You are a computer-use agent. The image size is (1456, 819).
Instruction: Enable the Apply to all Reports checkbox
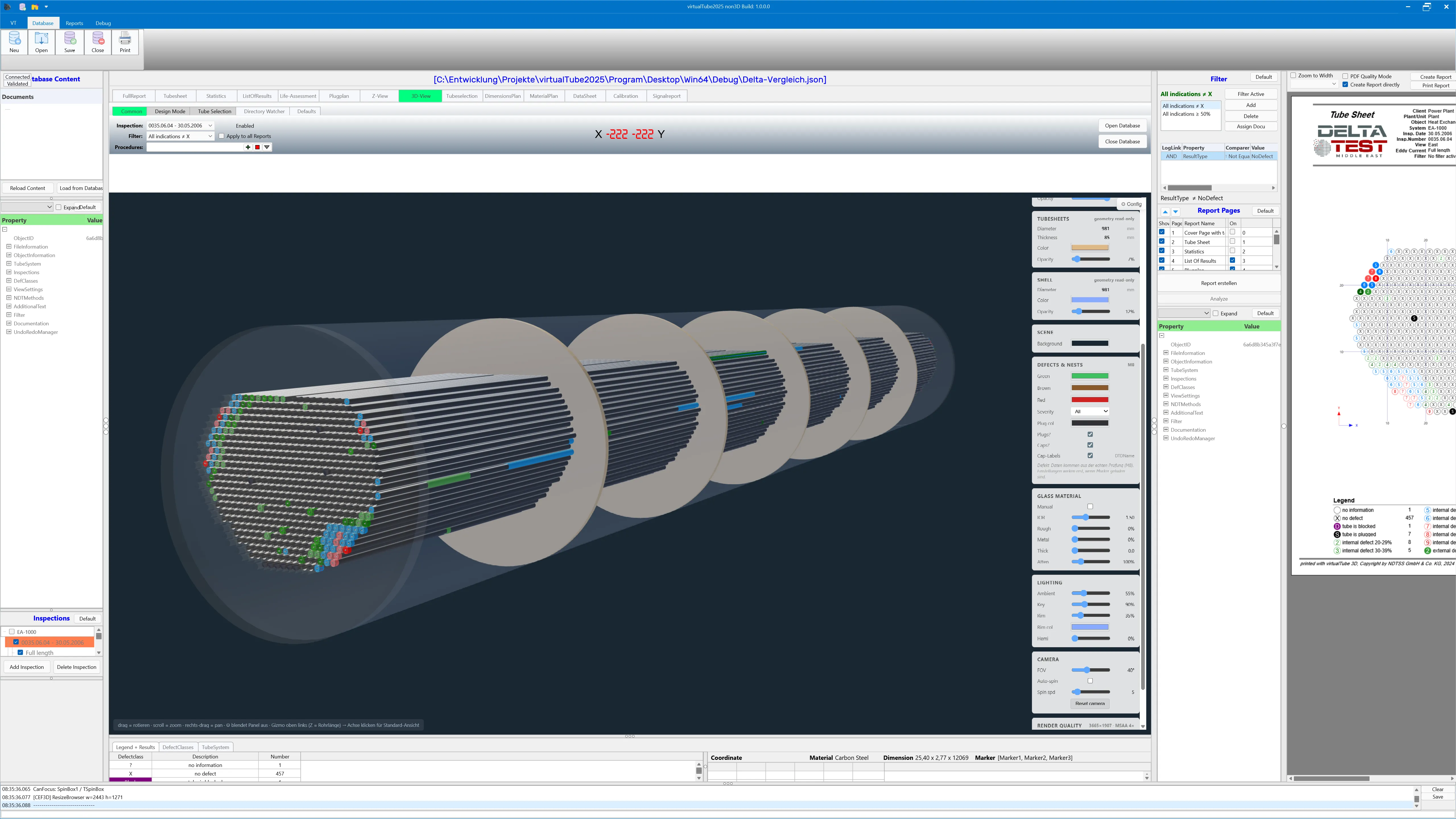point(222,136)
